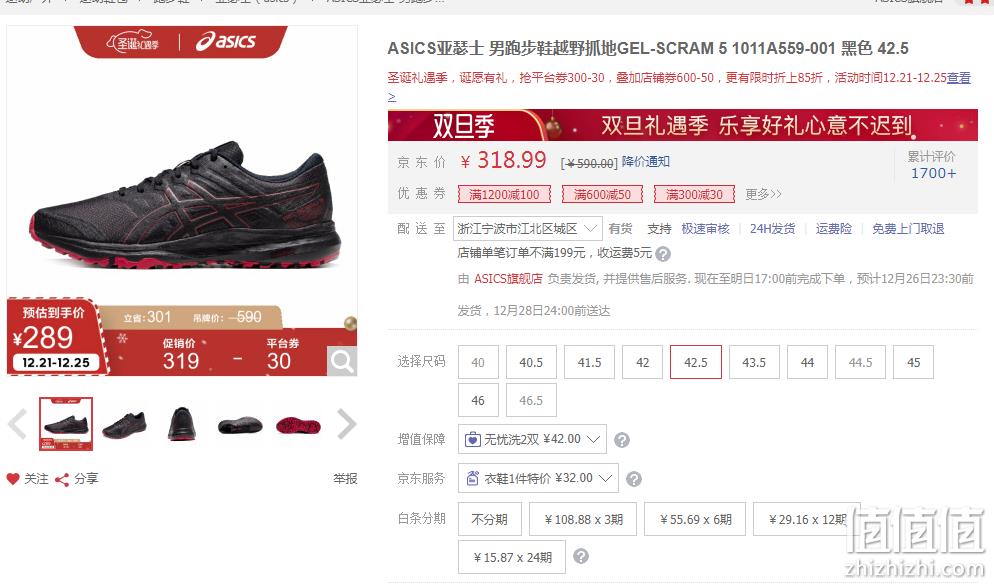
Task: Expand the 浙江宁波市江北区域区 delivery dropdown
Action: coord(527,229)
